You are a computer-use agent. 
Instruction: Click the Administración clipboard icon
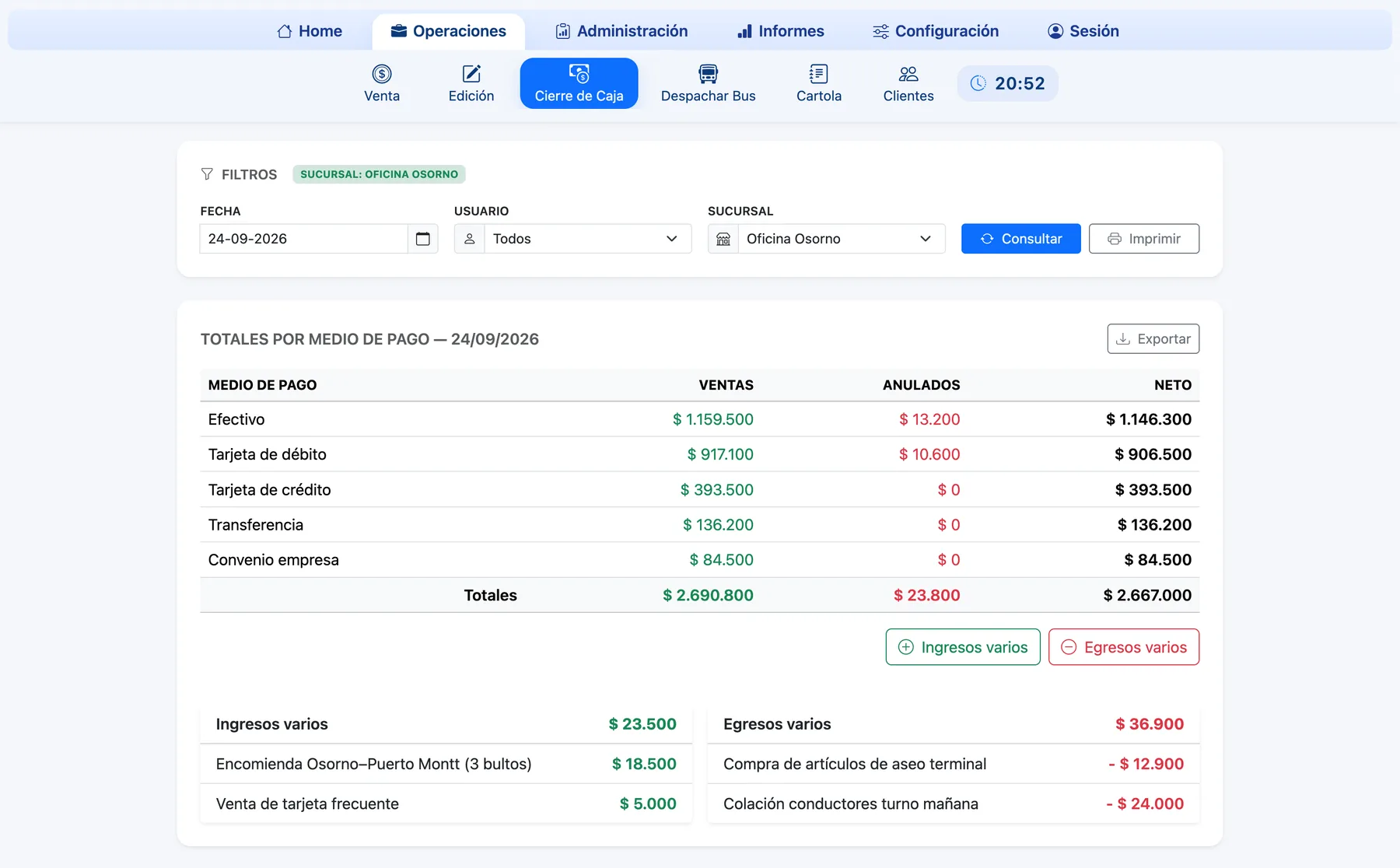tap(562, 31)
